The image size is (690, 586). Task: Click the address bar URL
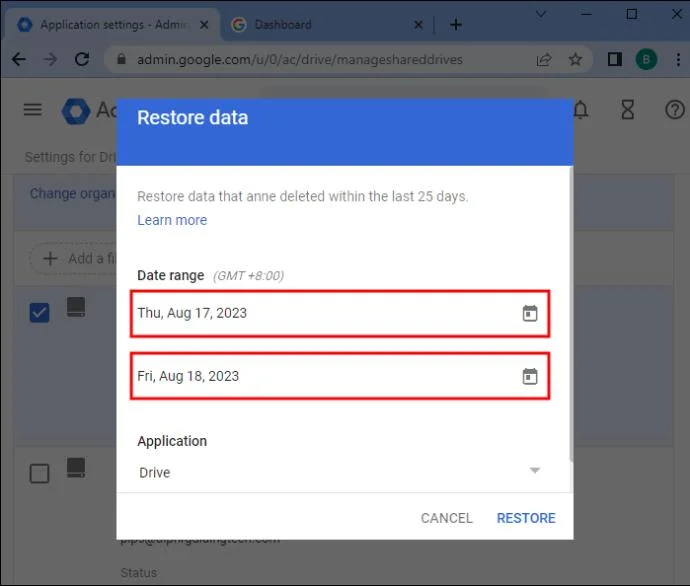(x=300, y=59)
